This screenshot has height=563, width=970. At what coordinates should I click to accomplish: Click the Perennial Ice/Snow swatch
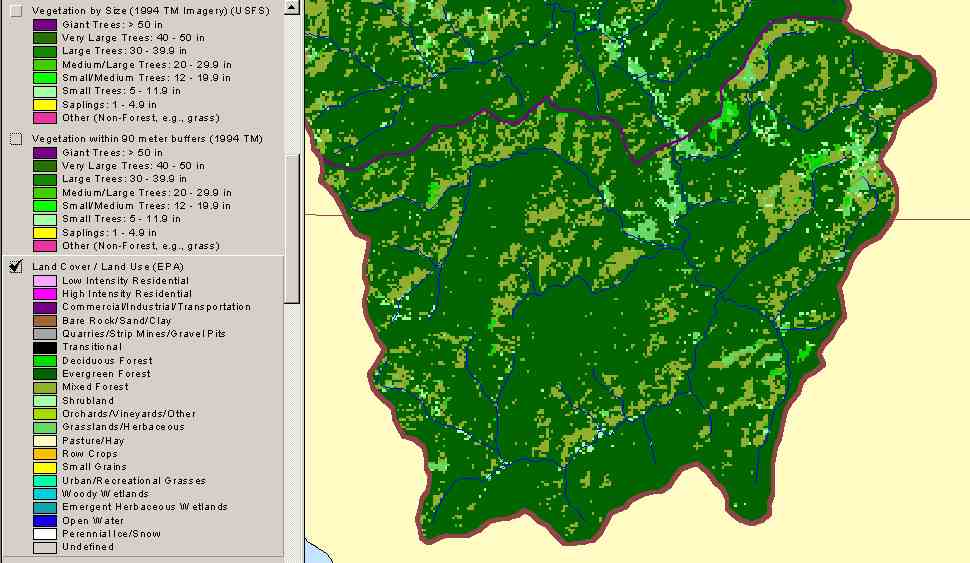[45, 534]
